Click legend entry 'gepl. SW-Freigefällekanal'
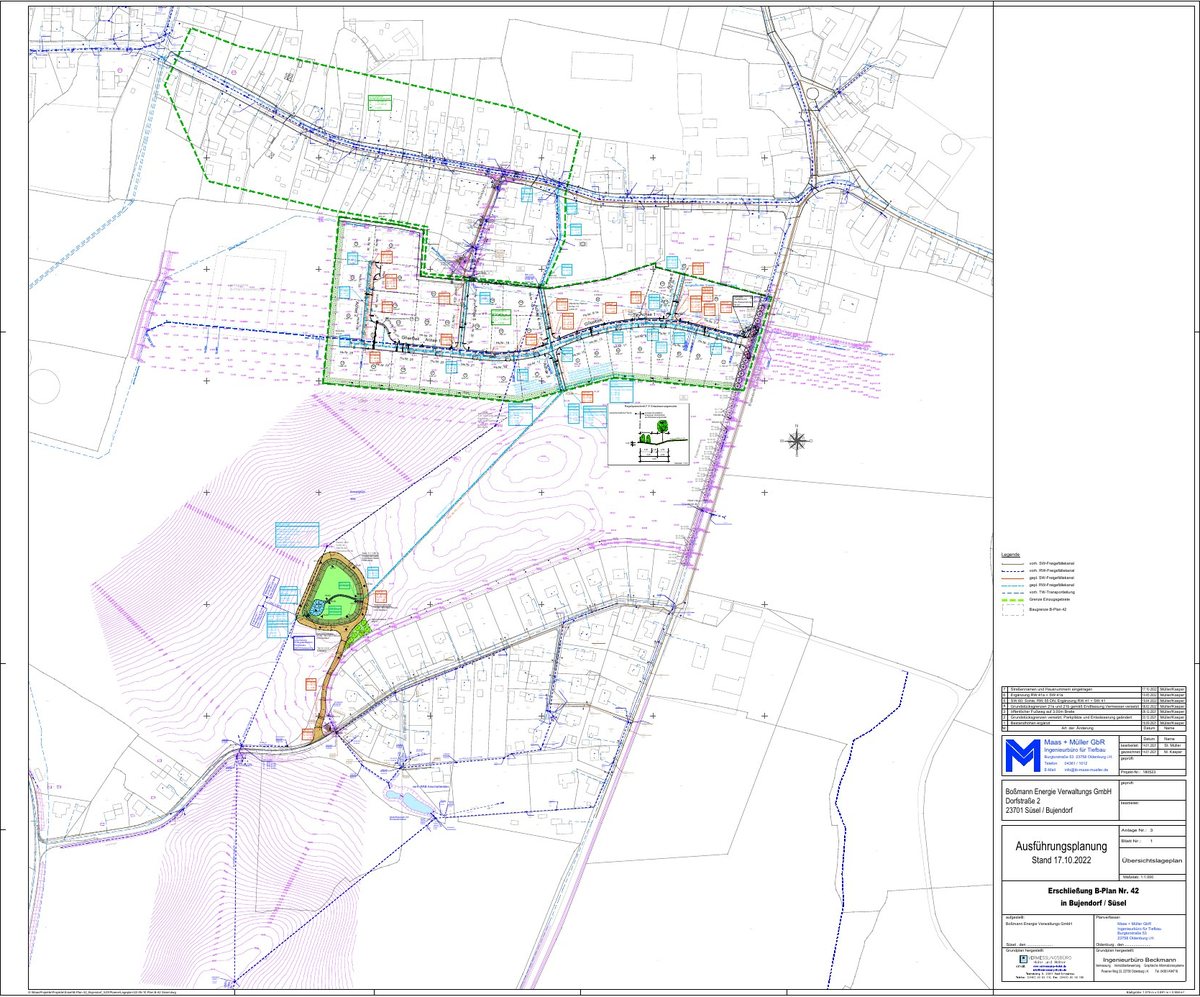 tap(1052, 578)
